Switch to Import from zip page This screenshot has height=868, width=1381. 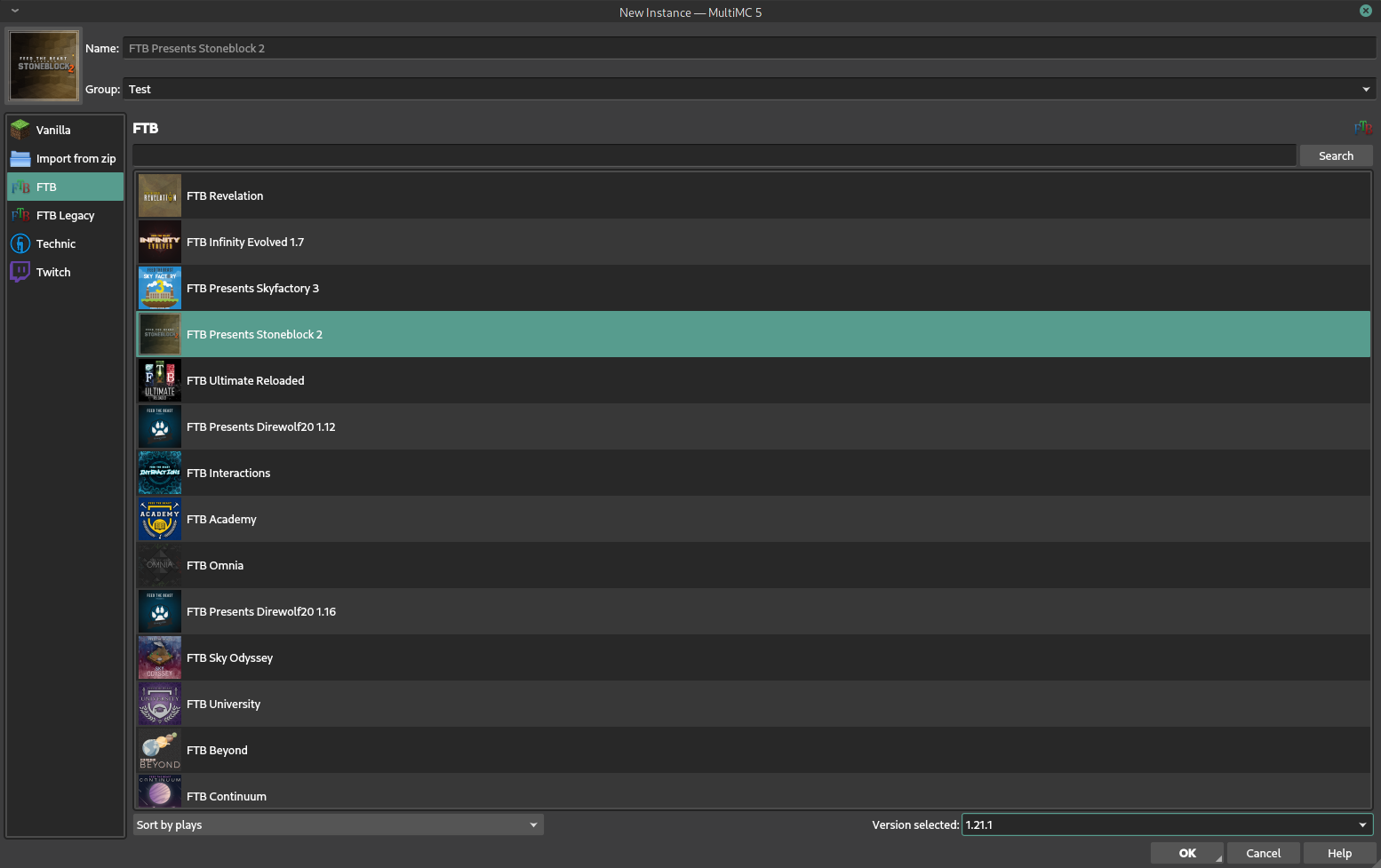pyautogui.click(x=66, y=158)
